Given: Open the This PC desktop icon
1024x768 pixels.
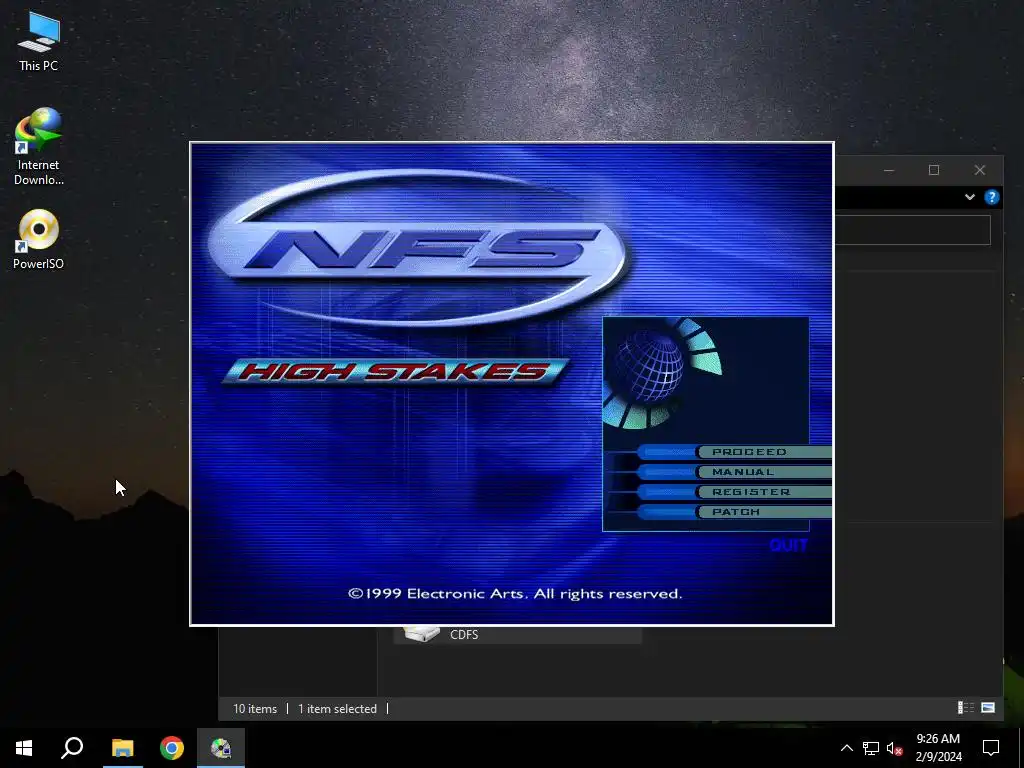Looking at the screenshot, I should pyautogui.click(x=38, y=41).
